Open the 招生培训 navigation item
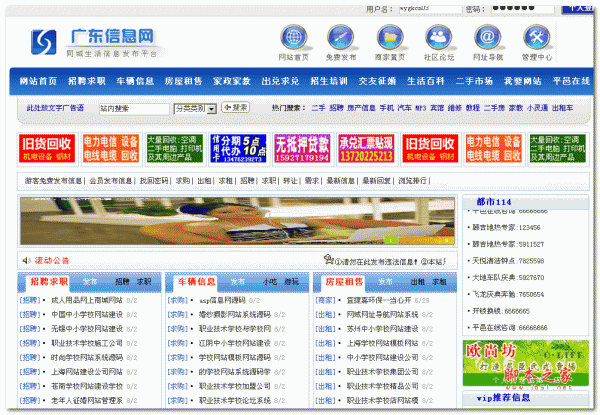Image resolution: width=600 pixels, height=415 pixels. coord(329,81)
